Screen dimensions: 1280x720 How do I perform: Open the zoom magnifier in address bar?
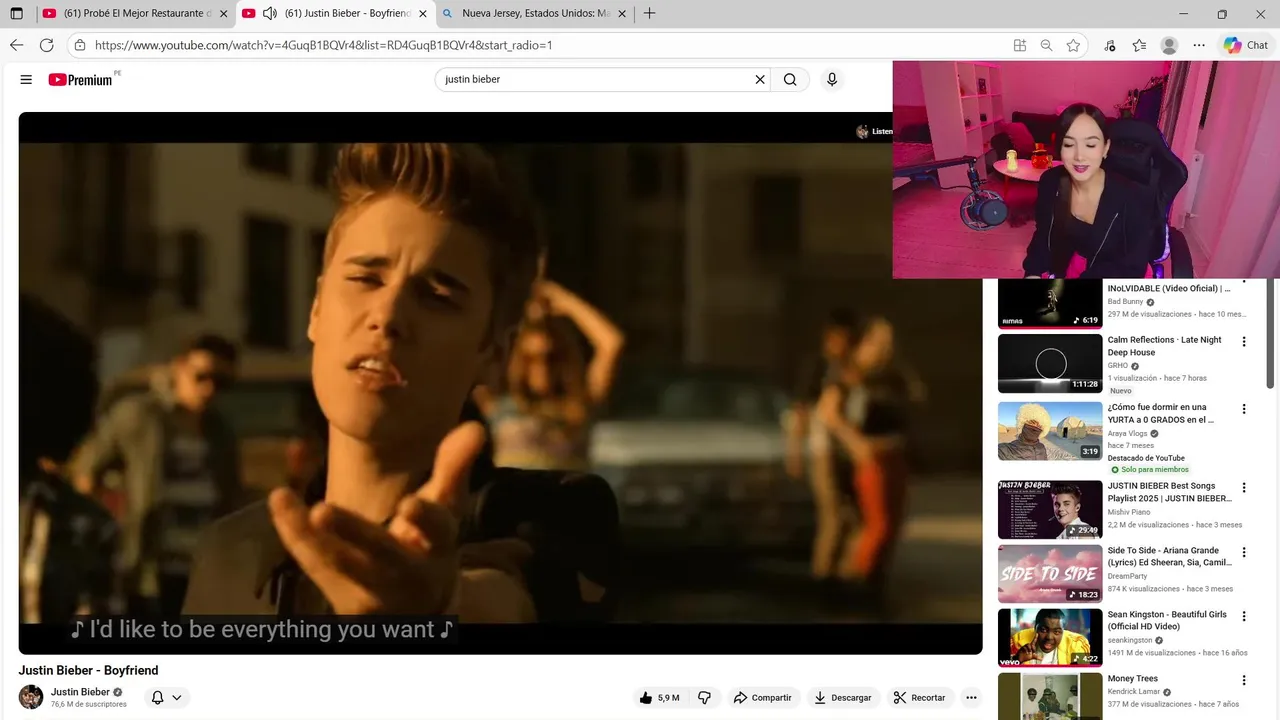(1046, 45)
